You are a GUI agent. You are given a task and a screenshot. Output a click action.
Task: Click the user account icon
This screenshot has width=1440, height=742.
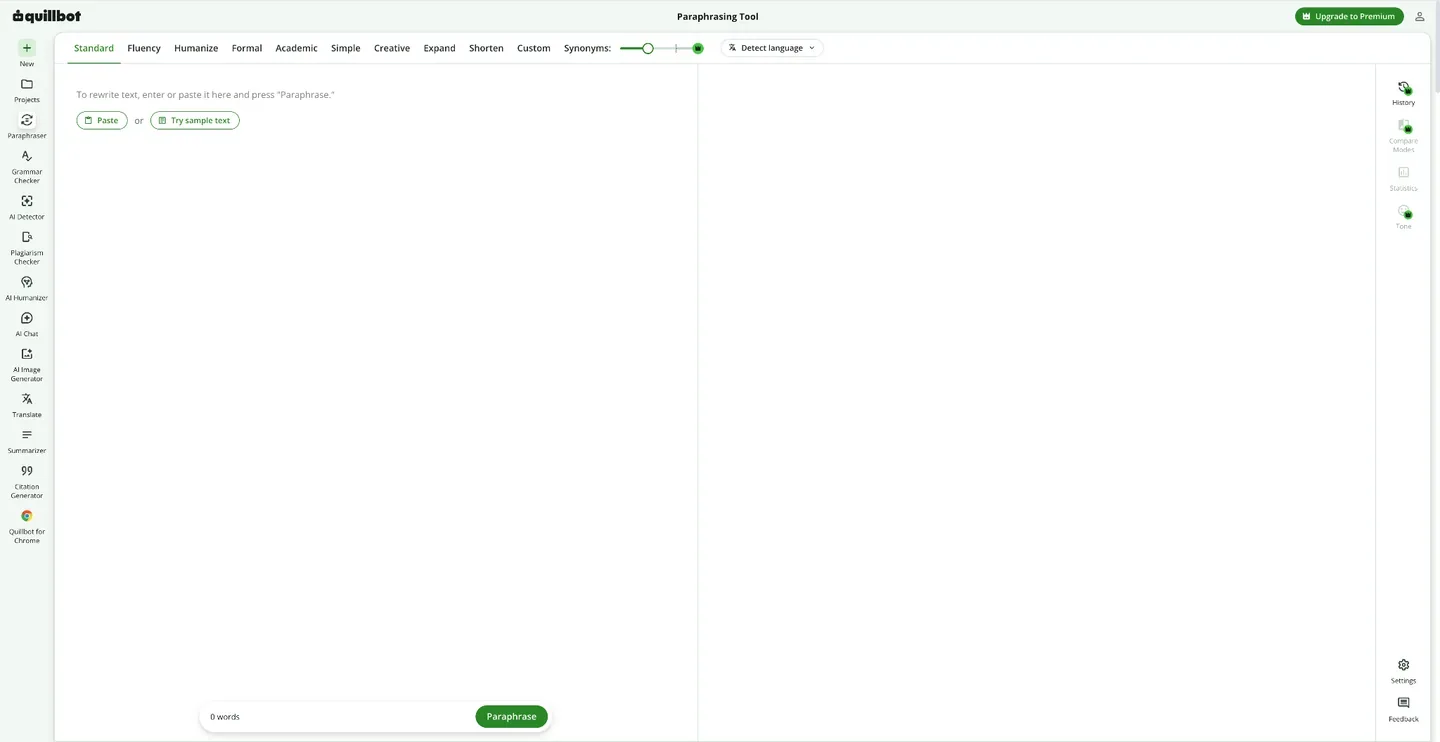pos(1420,16)
